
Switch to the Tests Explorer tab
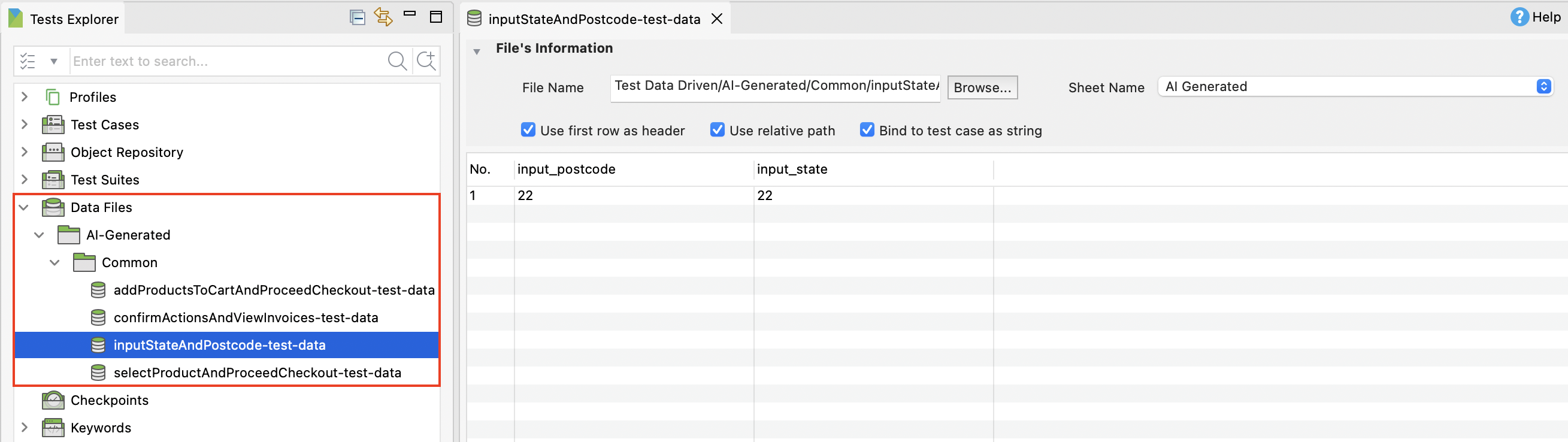pos(74,20)
